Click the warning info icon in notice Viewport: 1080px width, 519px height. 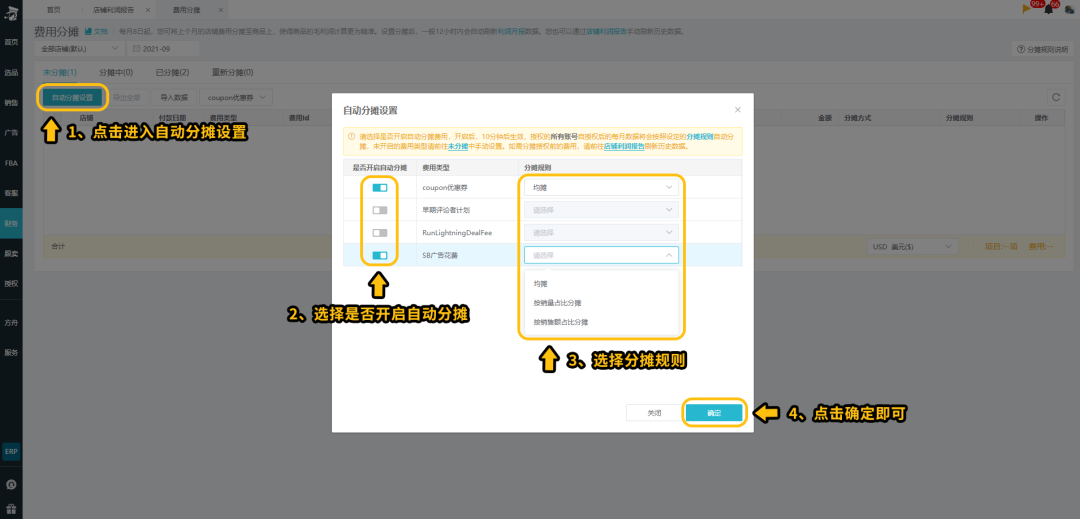point(351,137)
